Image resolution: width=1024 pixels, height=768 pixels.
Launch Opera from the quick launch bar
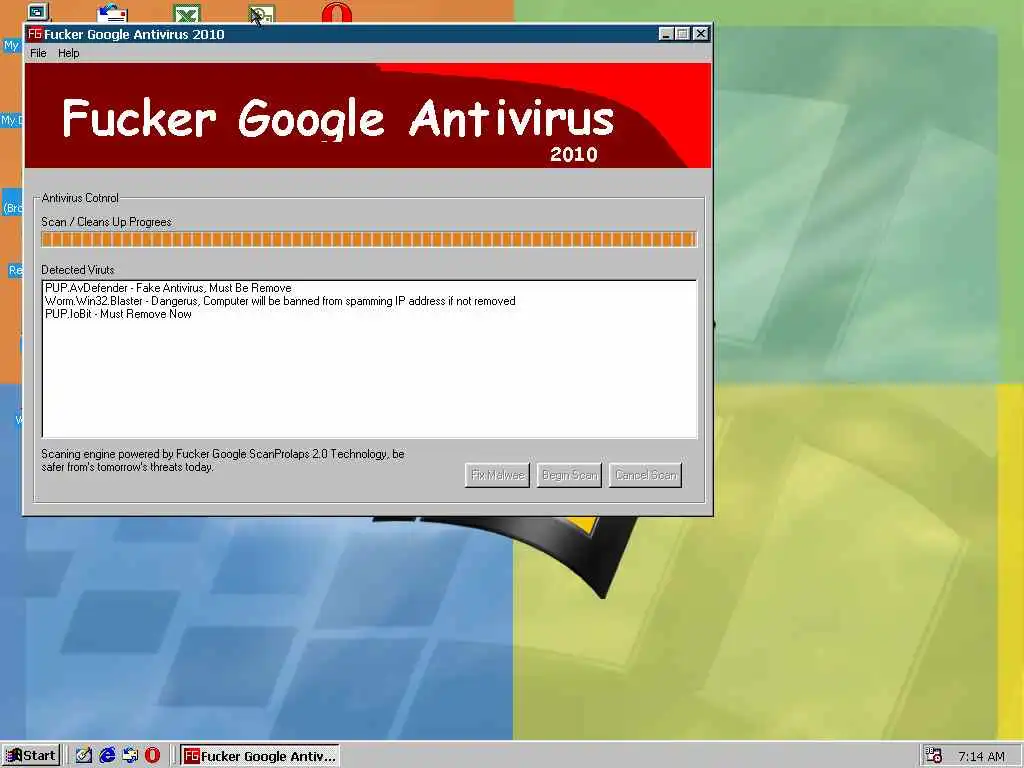(152, 756)
